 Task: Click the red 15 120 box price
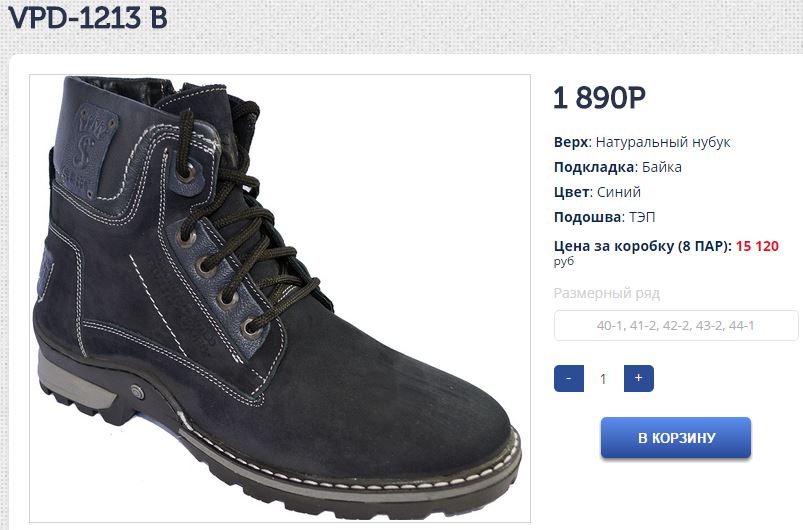(757, 246)
